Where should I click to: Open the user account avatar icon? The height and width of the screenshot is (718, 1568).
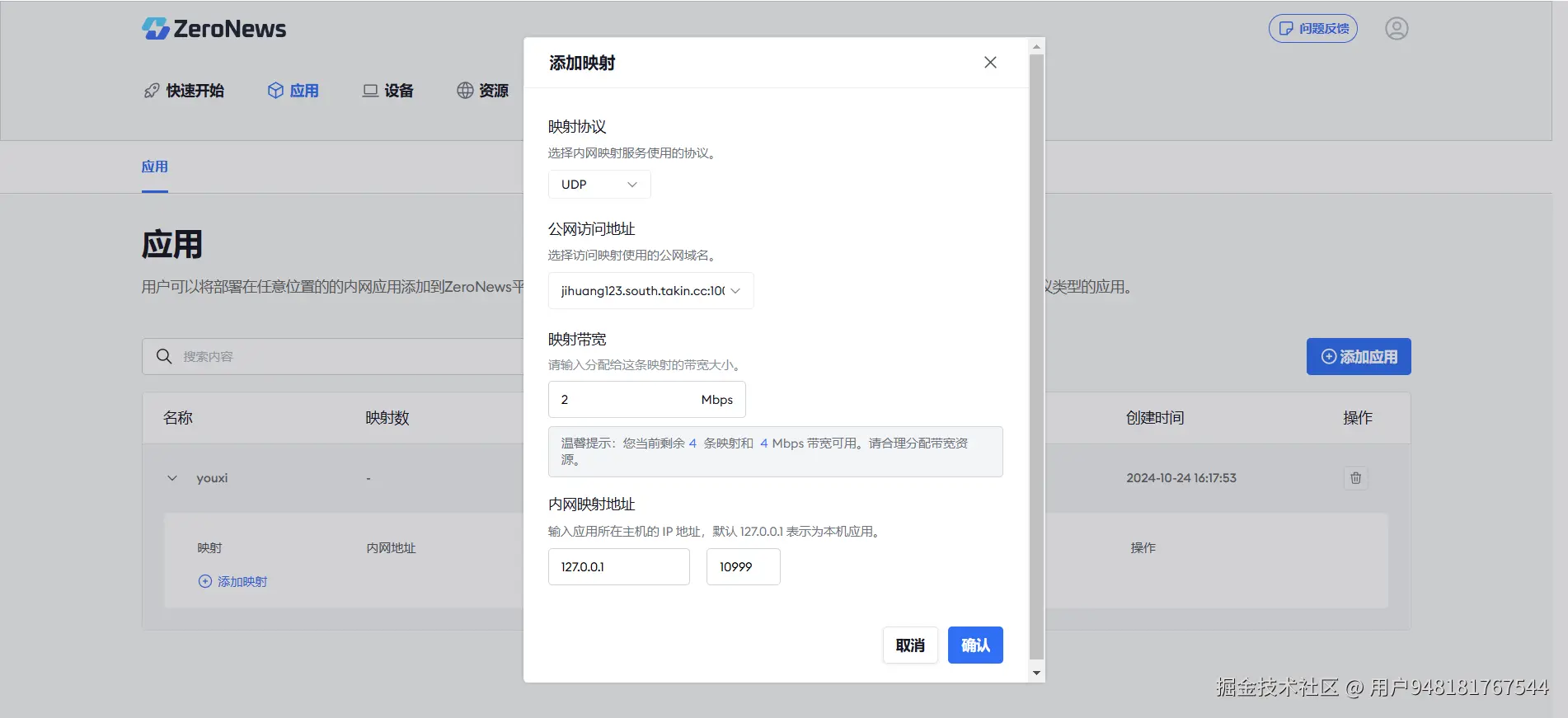pyautogui.click(x=1396, y=29)
